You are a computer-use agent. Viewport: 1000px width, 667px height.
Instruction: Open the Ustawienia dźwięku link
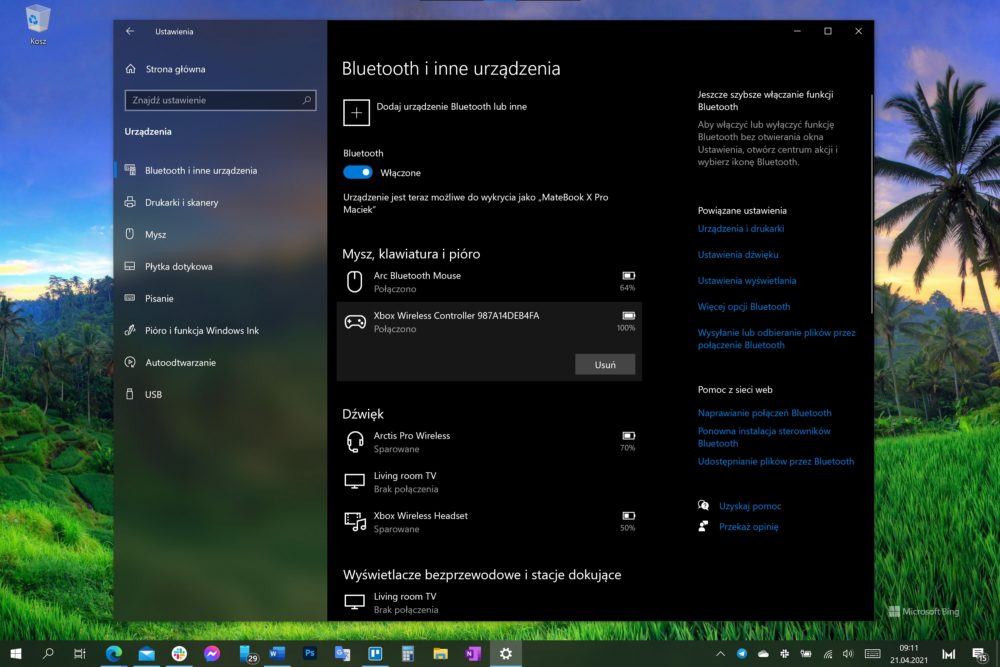click(x=738, y=254)
